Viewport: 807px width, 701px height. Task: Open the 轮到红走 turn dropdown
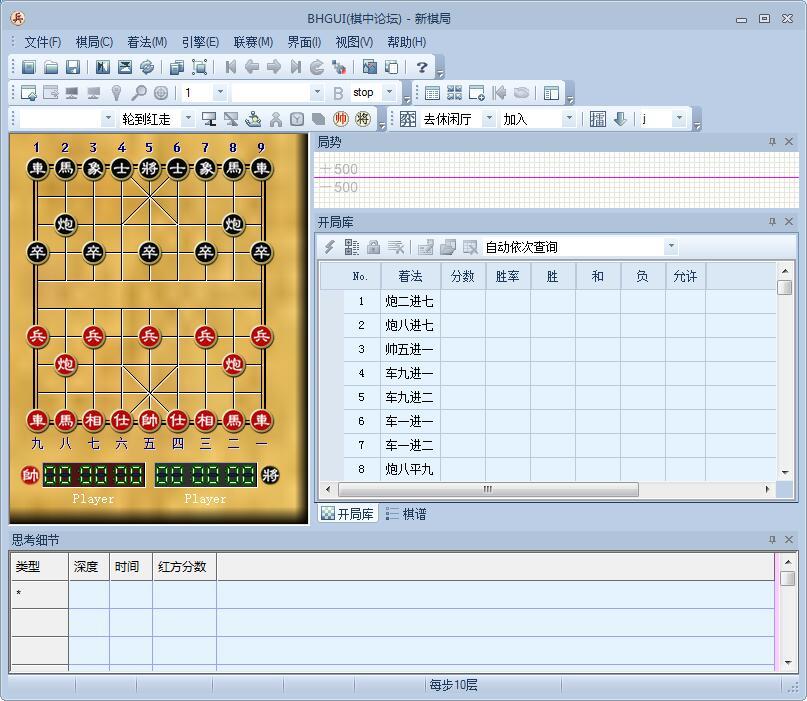[x=188, y=119]
